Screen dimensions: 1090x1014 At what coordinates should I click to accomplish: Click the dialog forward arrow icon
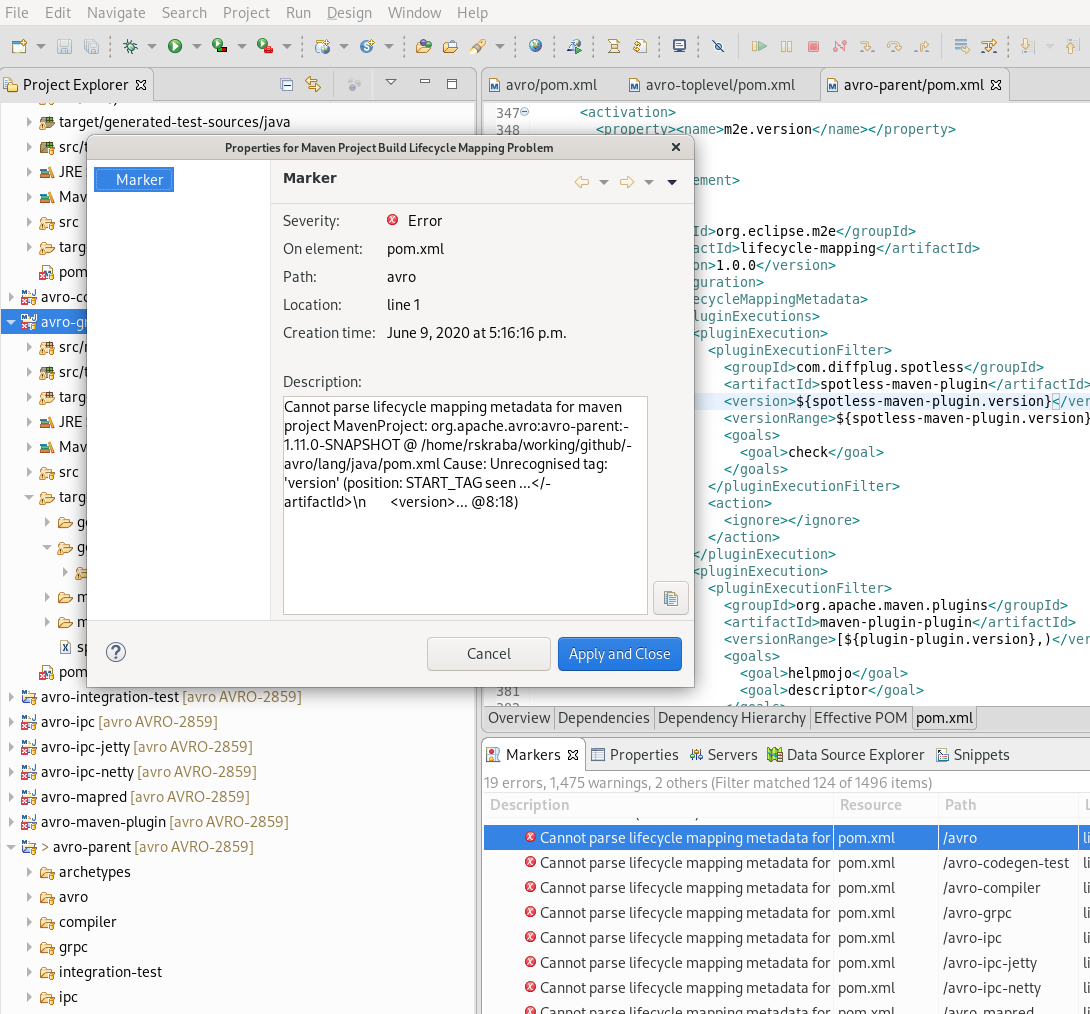(x=626, y=182)
